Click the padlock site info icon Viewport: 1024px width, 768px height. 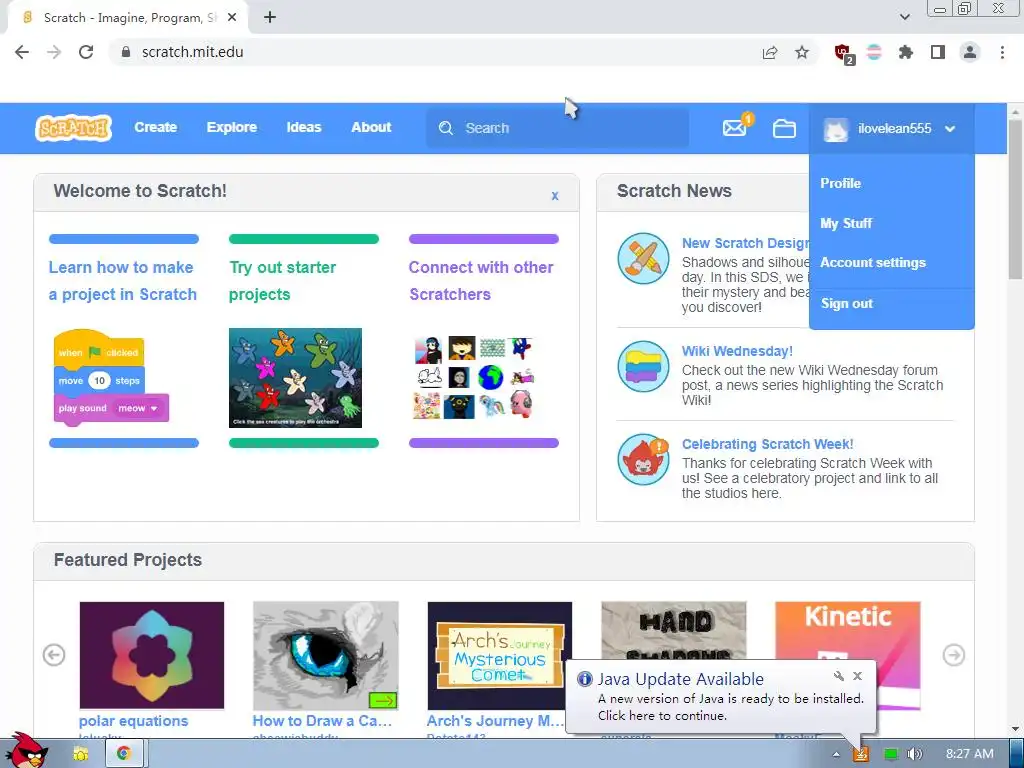click(x=126, y=52)
